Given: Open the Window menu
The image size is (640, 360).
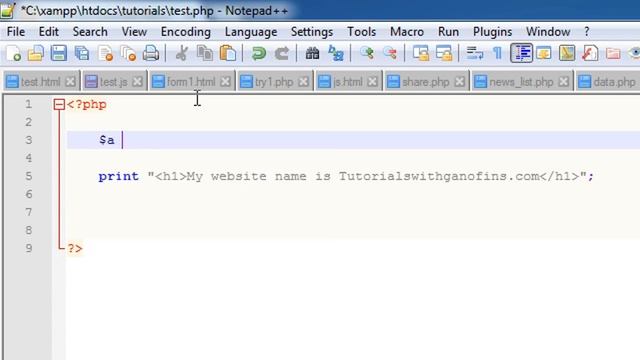Looking at the screenshot, I should coord(548,31).
